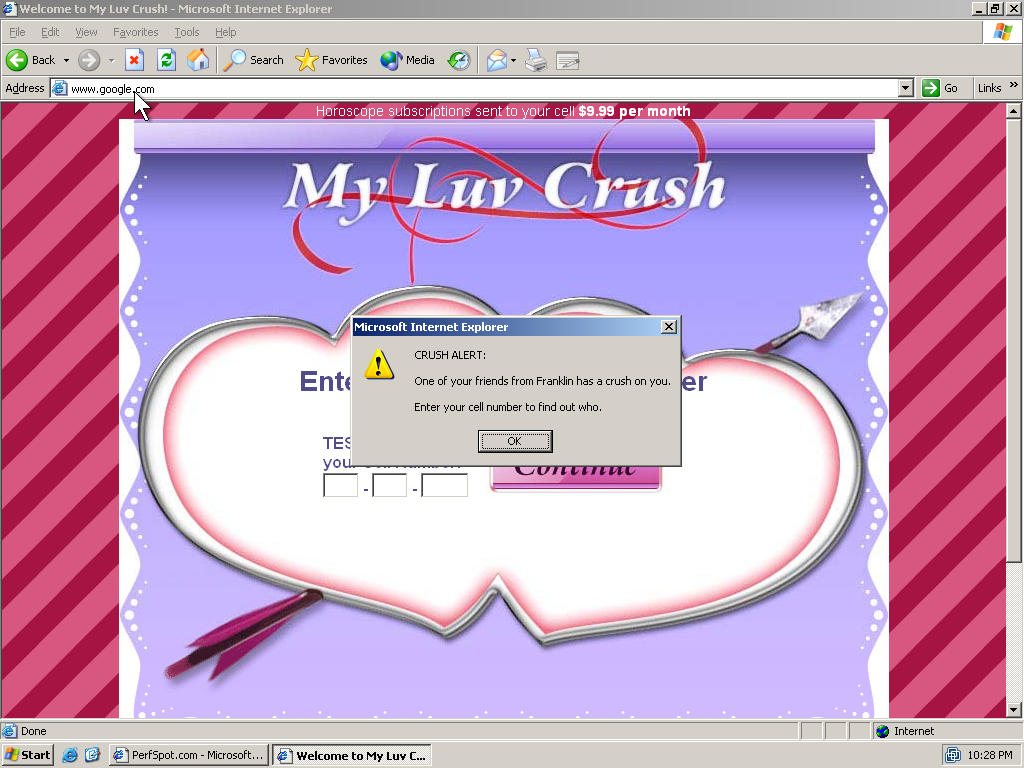Screen dimensions: 1024x768
Task: Expand the Mail dropdown arrow
Action: pyautogui.click(x=513, y=60)
